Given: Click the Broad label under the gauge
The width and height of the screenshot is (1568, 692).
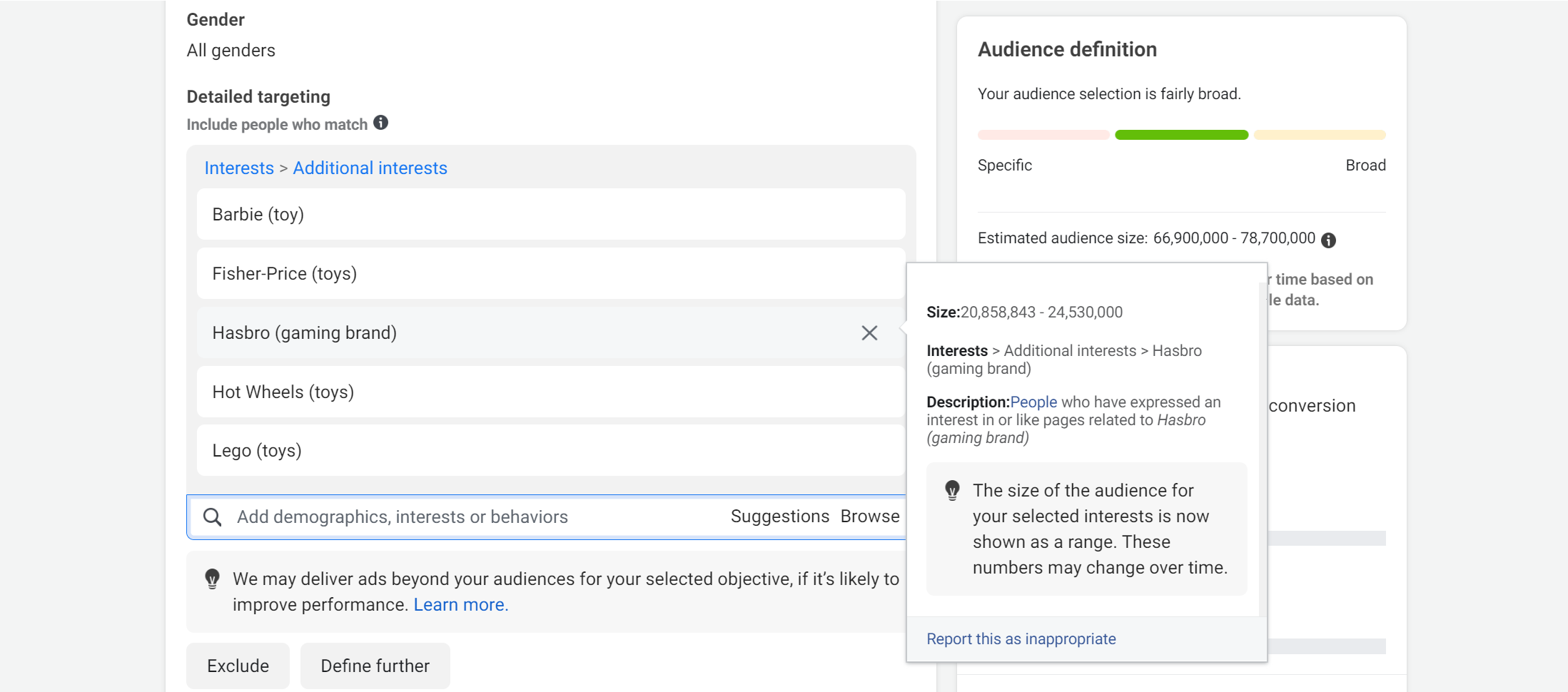Looking at the screenshot, I should click(1365, 165).
